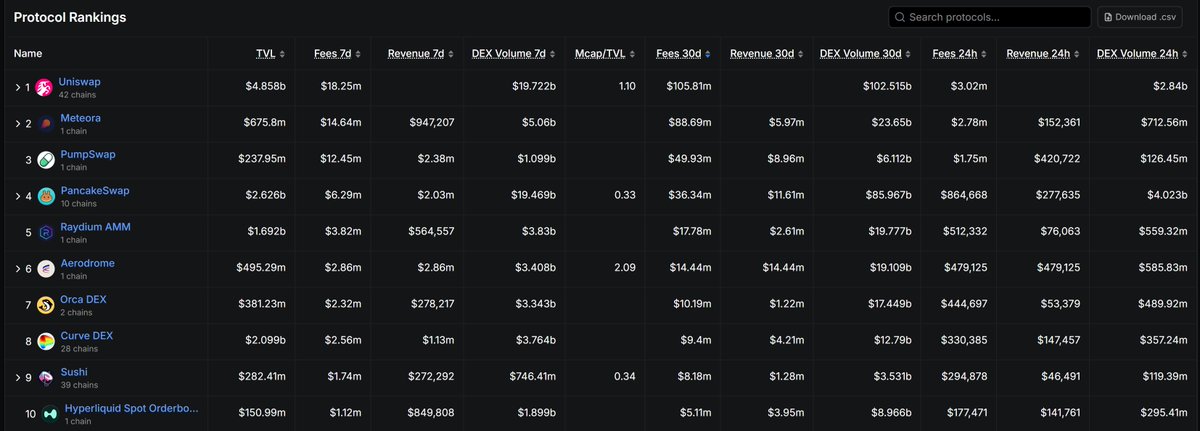Click the PancakeSwap protocol logo icon

(44, 197)
